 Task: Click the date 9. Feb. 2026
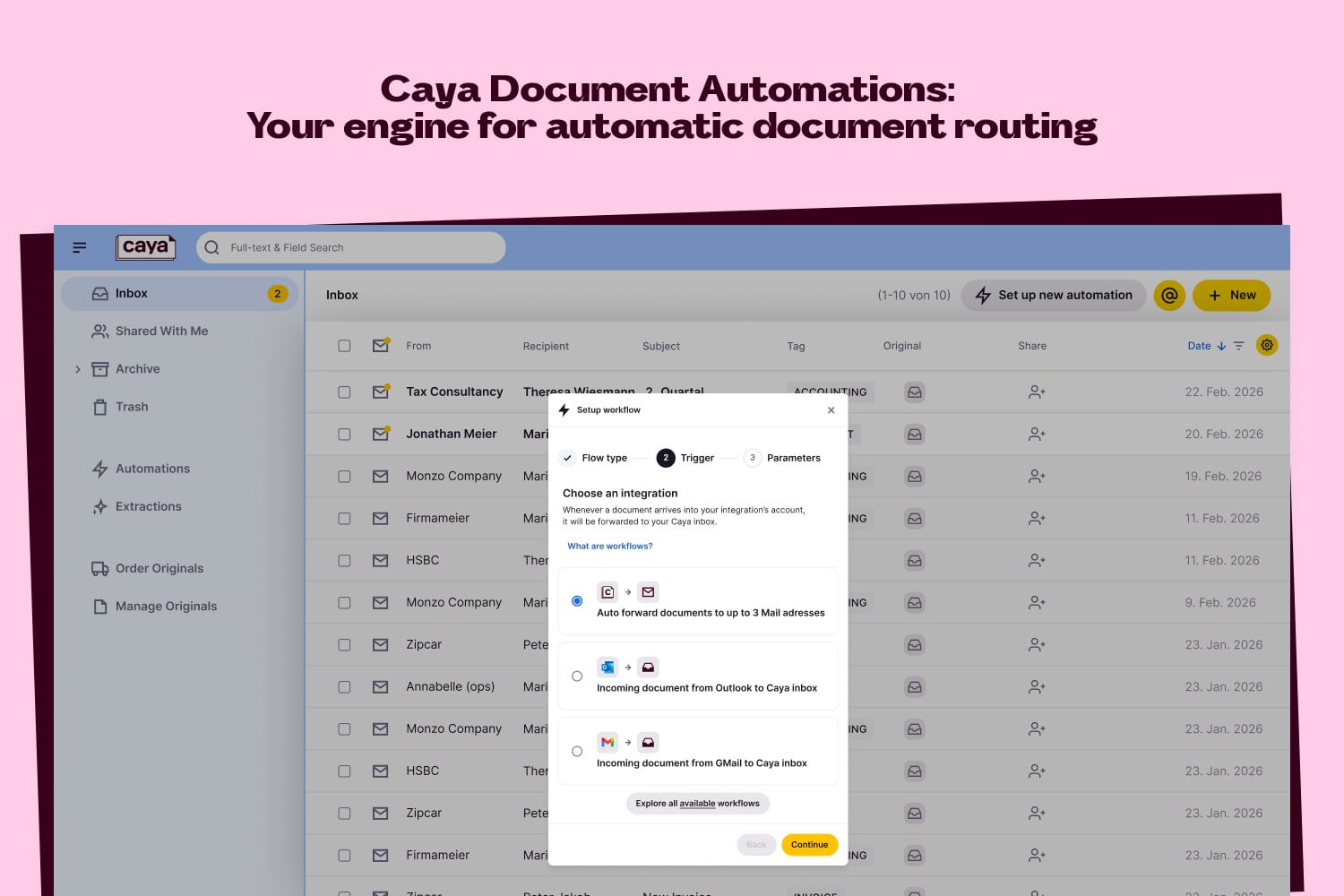[1220, 603]
